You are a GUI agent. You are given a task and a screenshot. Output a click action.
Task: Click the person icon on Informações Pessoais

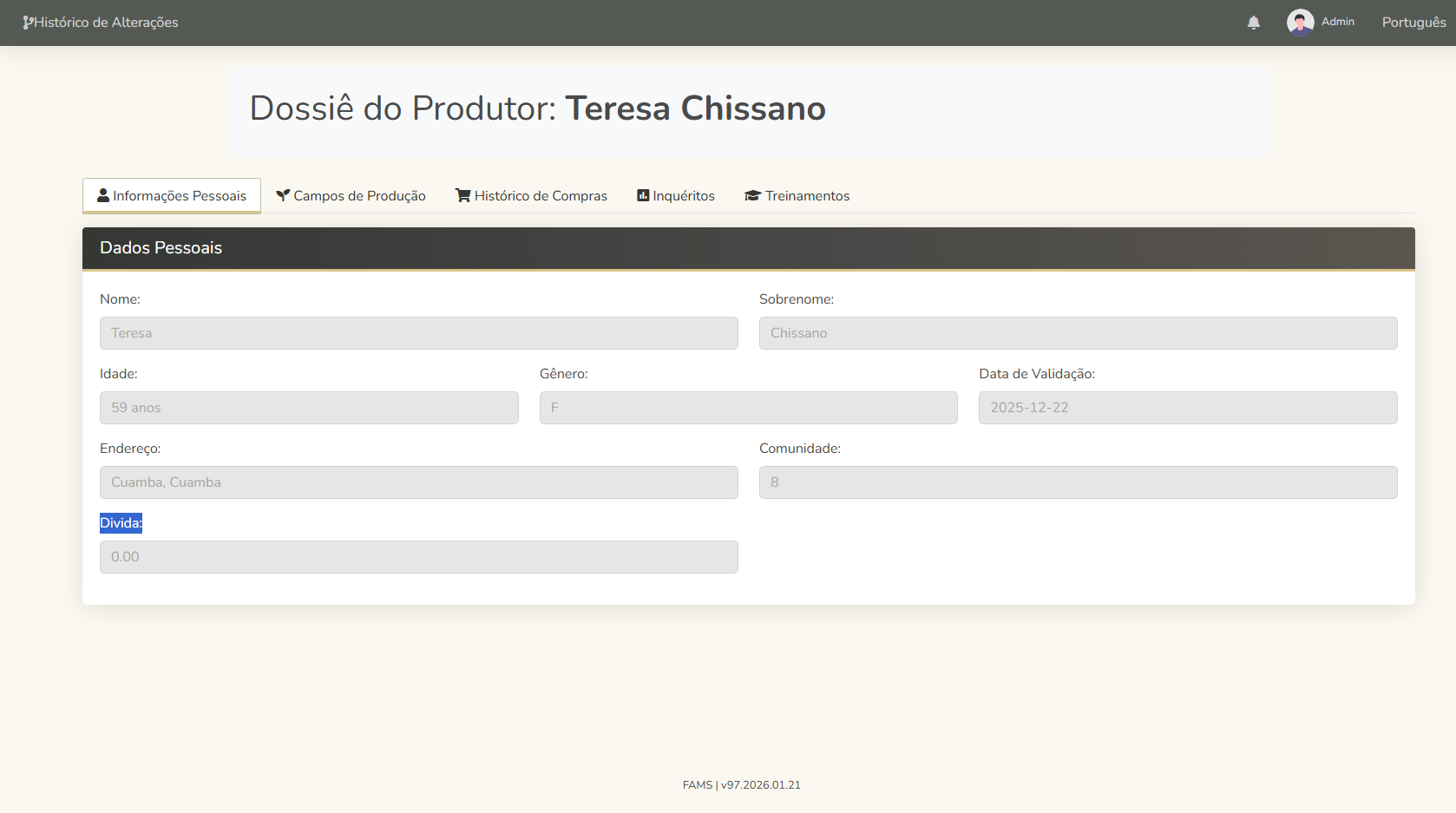(x=103, y=196)
